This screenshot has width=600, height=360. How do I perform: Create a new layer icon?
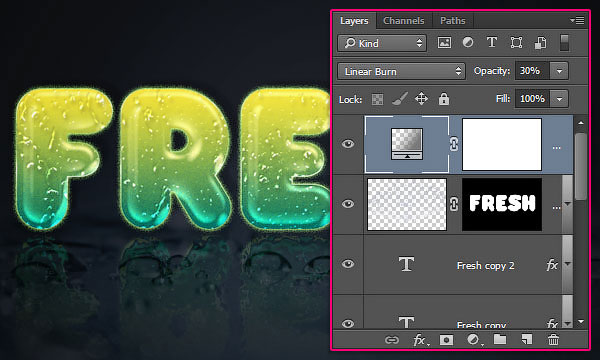(527, 339)
